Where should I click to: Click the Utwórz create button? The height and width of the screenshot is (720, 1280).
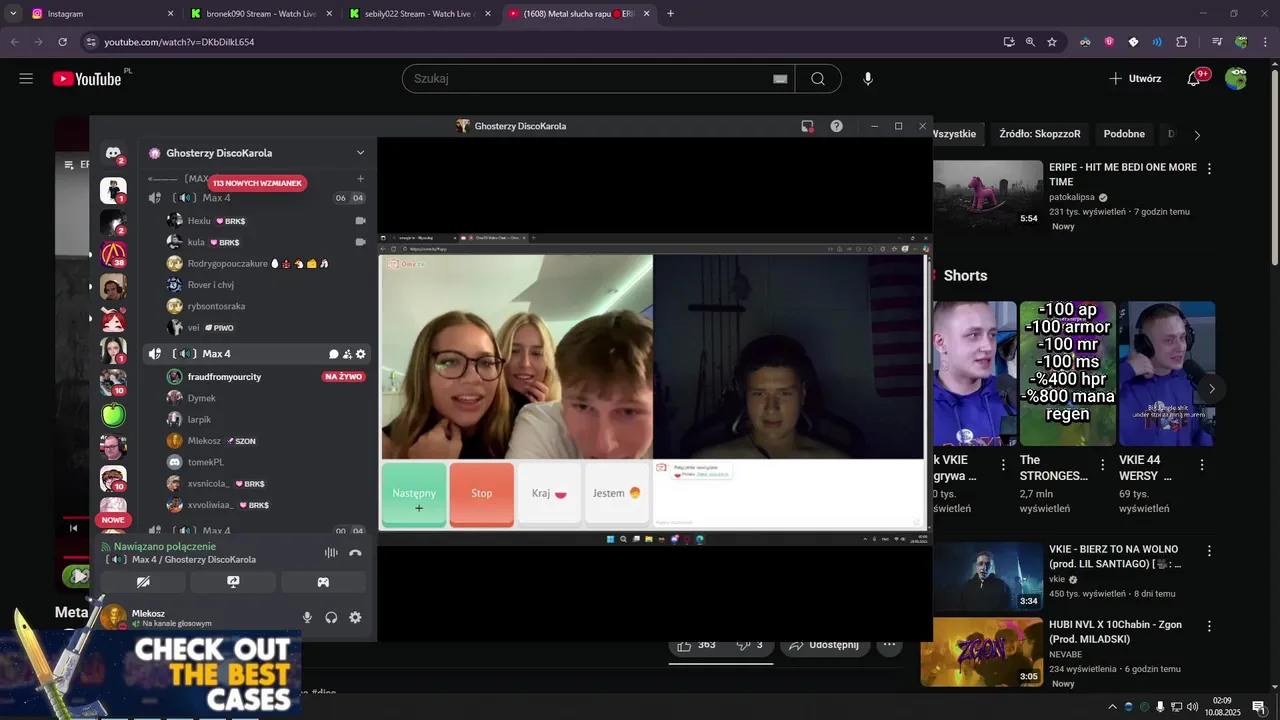[x=1135, y=79]
